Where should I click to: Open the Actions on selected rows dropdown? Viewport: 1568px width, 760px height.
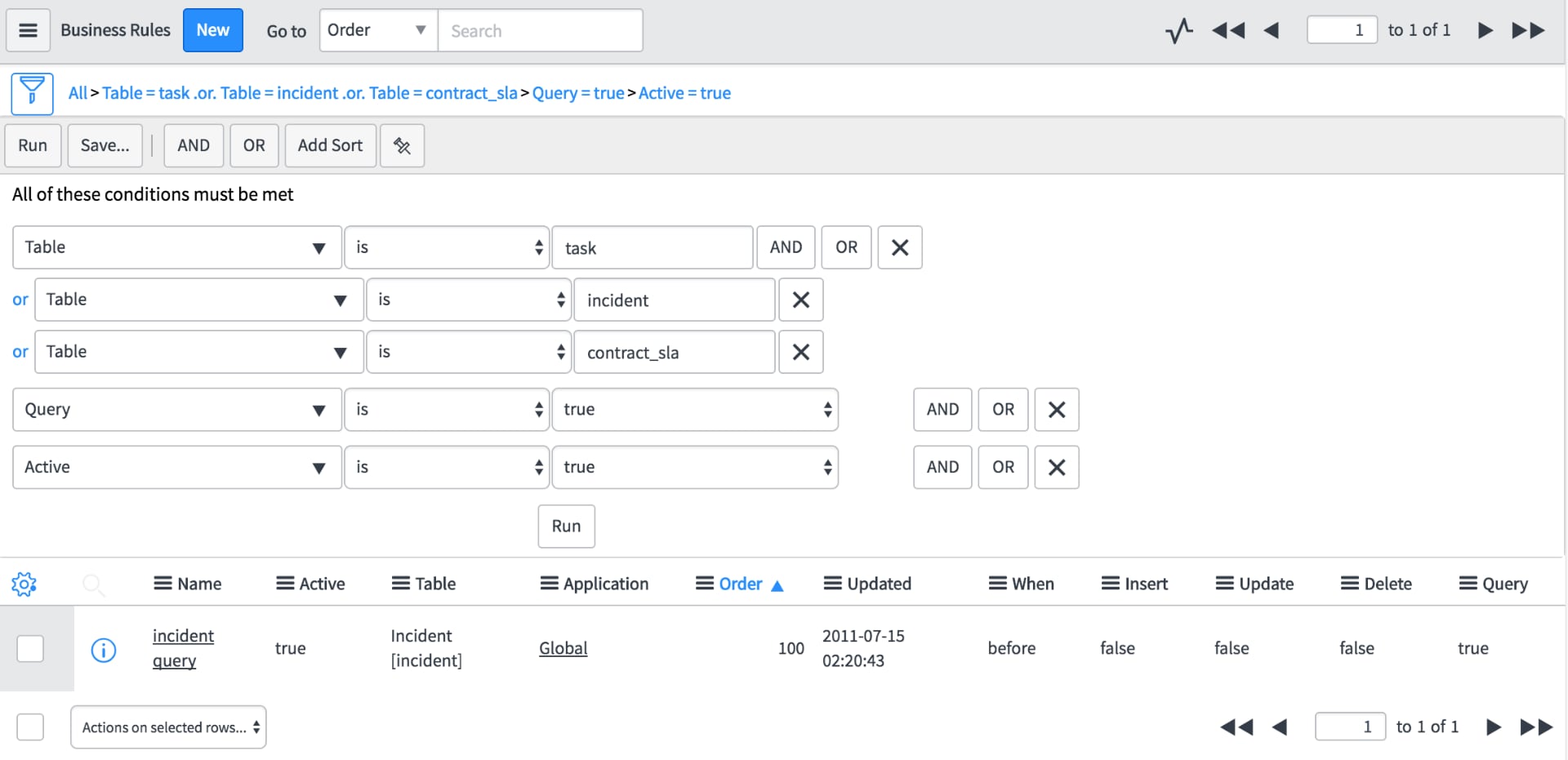[167, 726]
